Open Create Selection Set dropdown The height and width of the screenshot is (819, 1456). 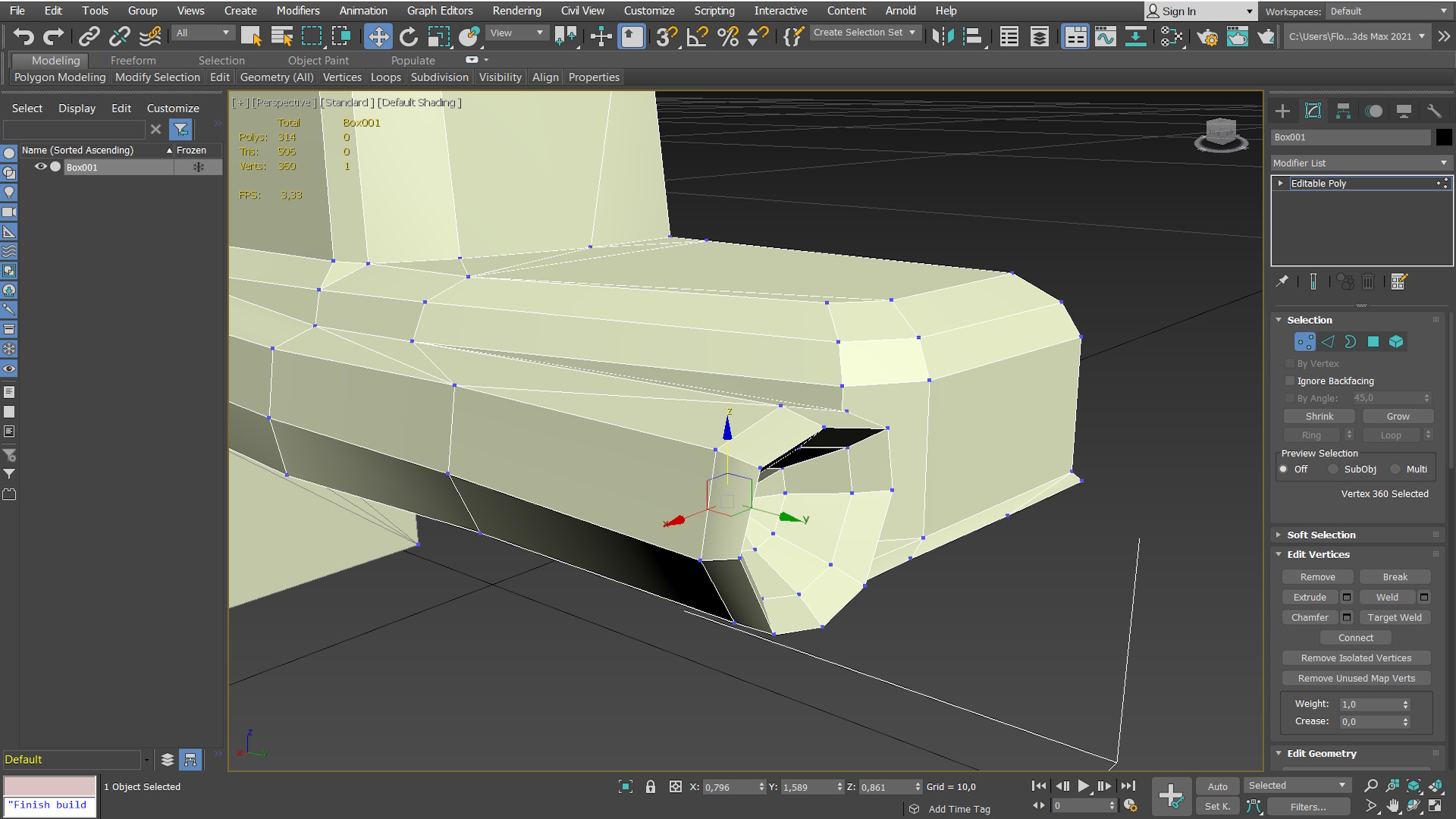coord(864,33)
